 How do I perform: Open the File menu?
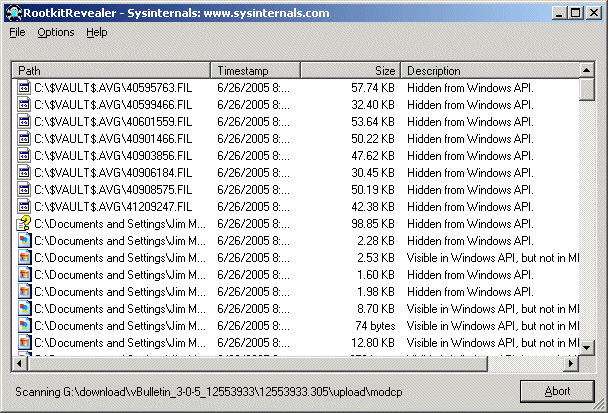17,33
